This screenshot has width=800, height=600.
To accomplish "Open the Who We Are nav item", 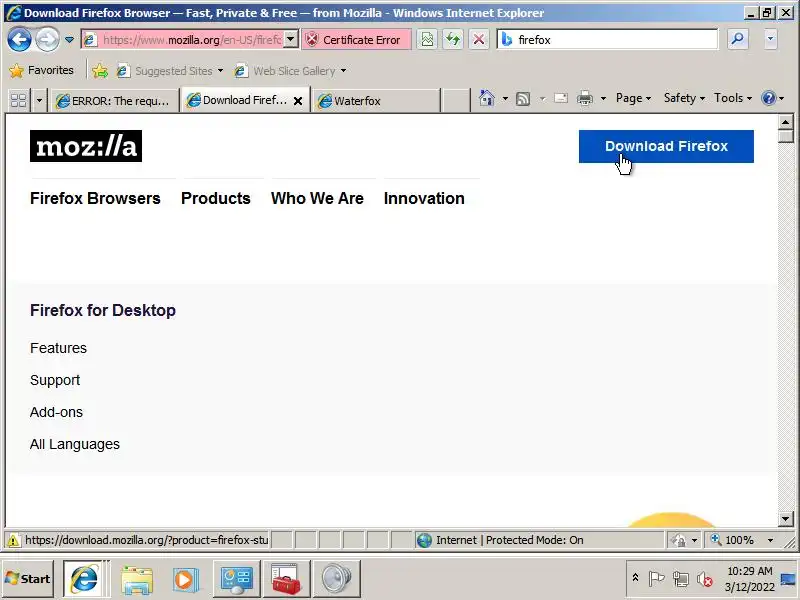I will (x=317, y=198).
